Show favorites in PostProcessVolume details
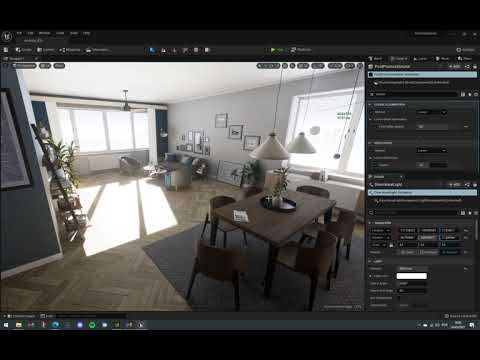 (x=470, y=94)
